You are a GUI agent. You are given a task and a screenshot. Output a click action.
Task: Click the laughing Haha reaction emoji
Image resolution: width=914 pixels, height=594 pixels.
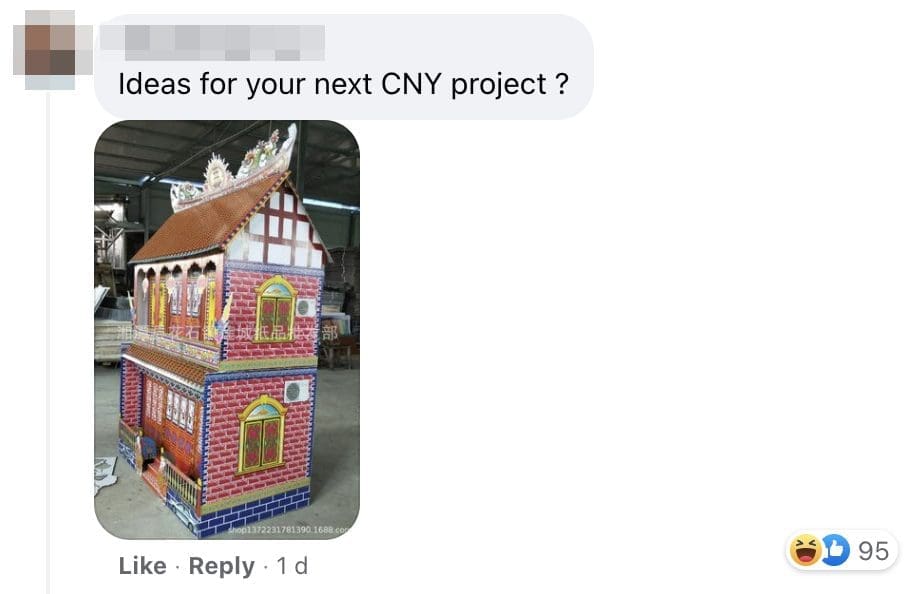[806, 550]
